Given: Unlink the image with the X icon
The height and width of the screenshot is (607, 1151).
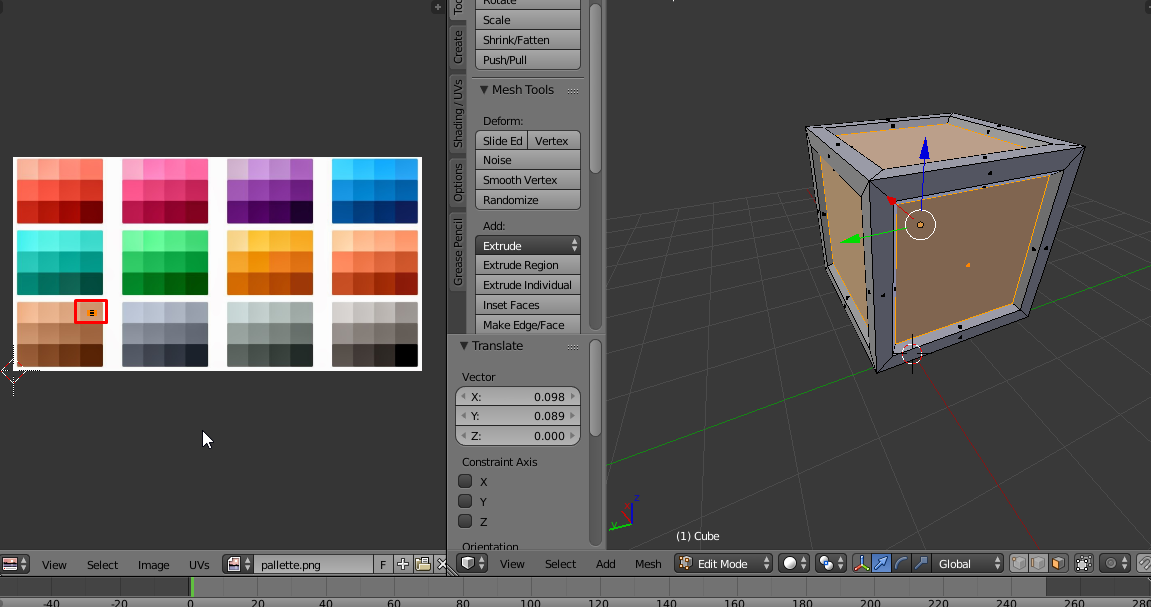Looking at the screenshot, I should coord(440,564).
